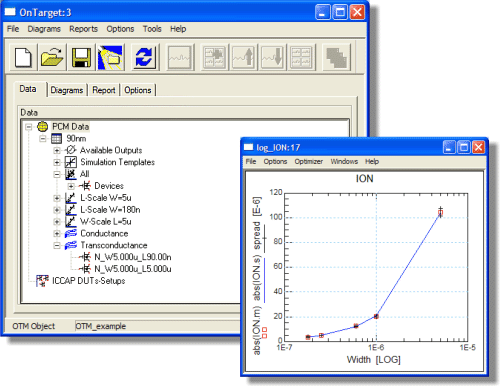
Task: Click the ICCAP DUTs-Setups icon
Action: point(42,281)
